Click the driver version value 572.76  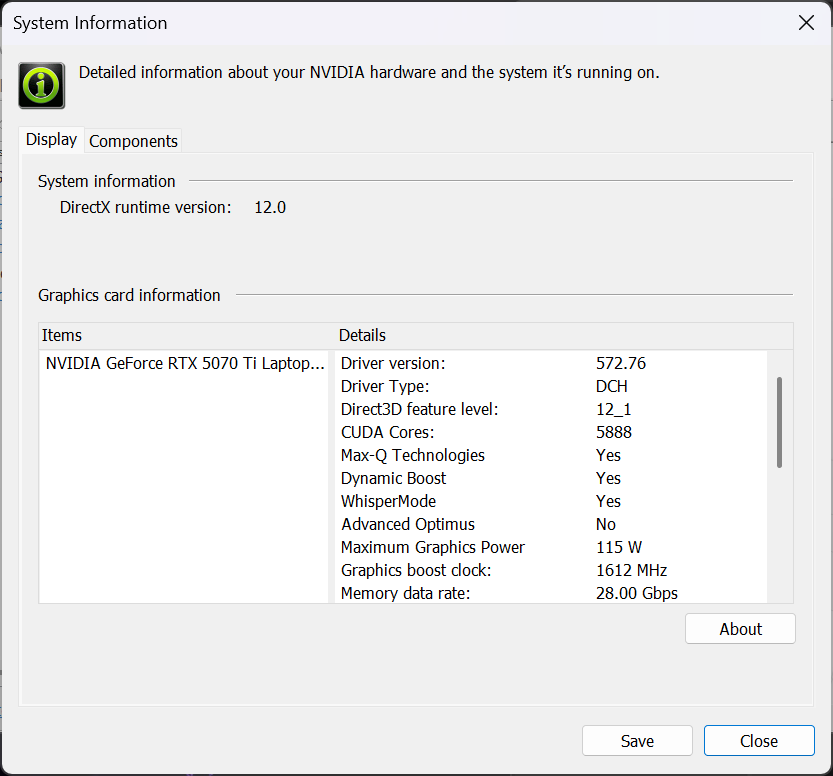click(620, 363)
